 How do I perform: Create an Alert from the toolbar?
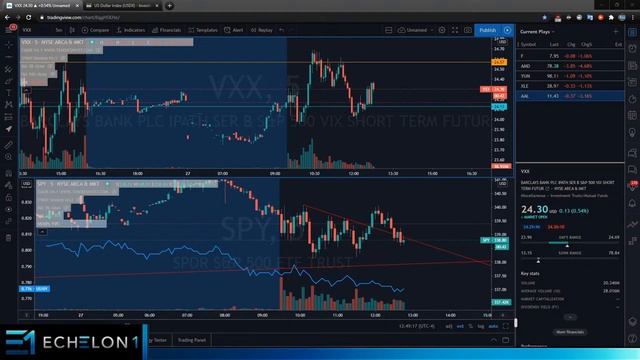coord(233,30)
